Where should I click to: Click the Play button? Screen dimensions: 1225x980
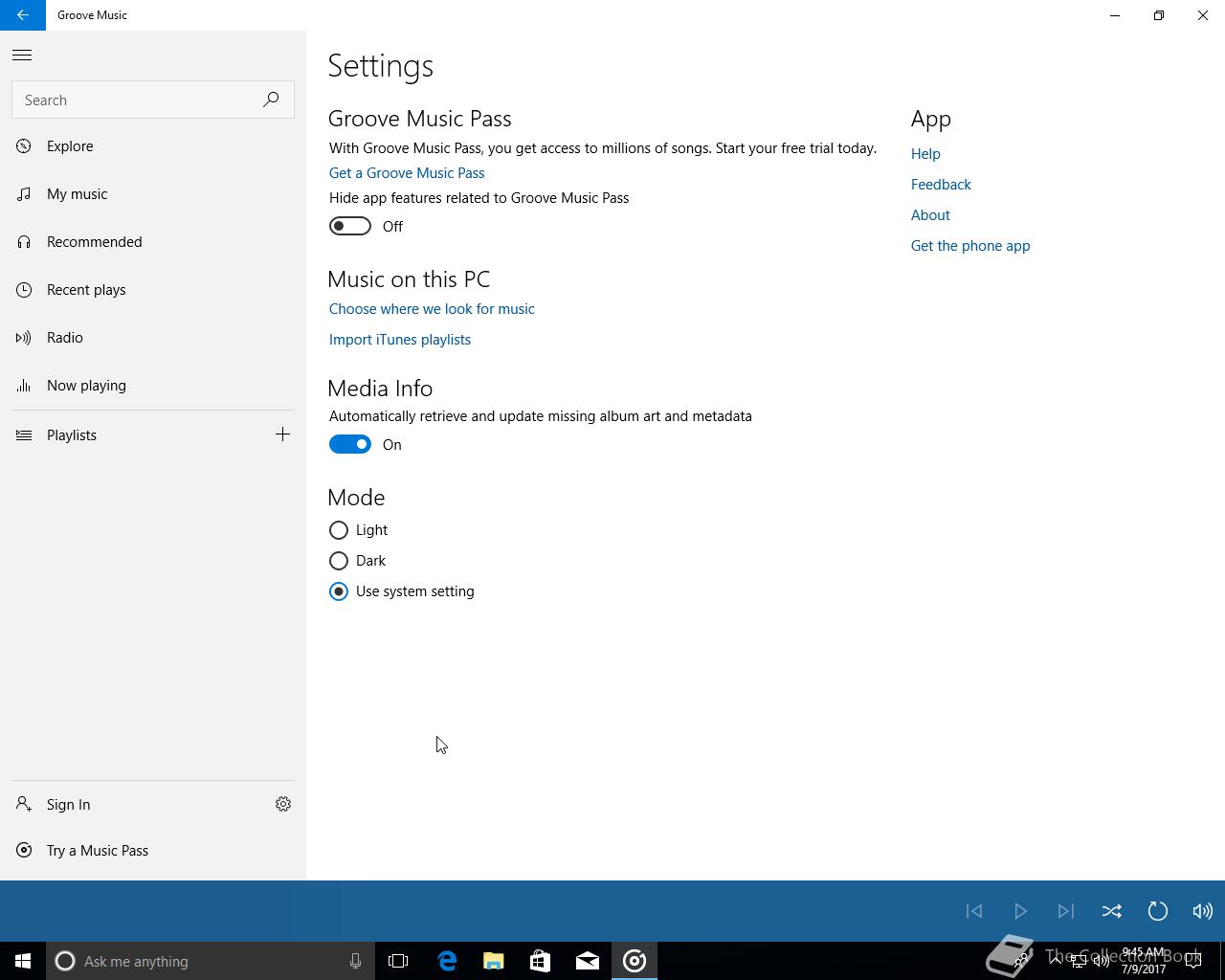pos(1020,911)
